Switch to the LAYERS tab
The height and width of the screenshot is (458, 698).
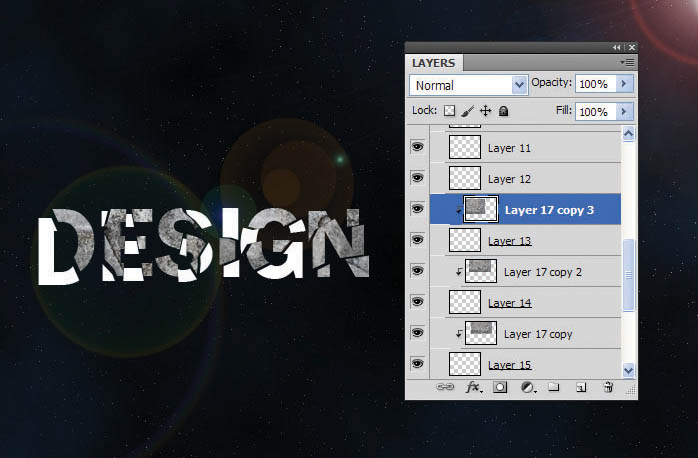(x=434, y=63)
